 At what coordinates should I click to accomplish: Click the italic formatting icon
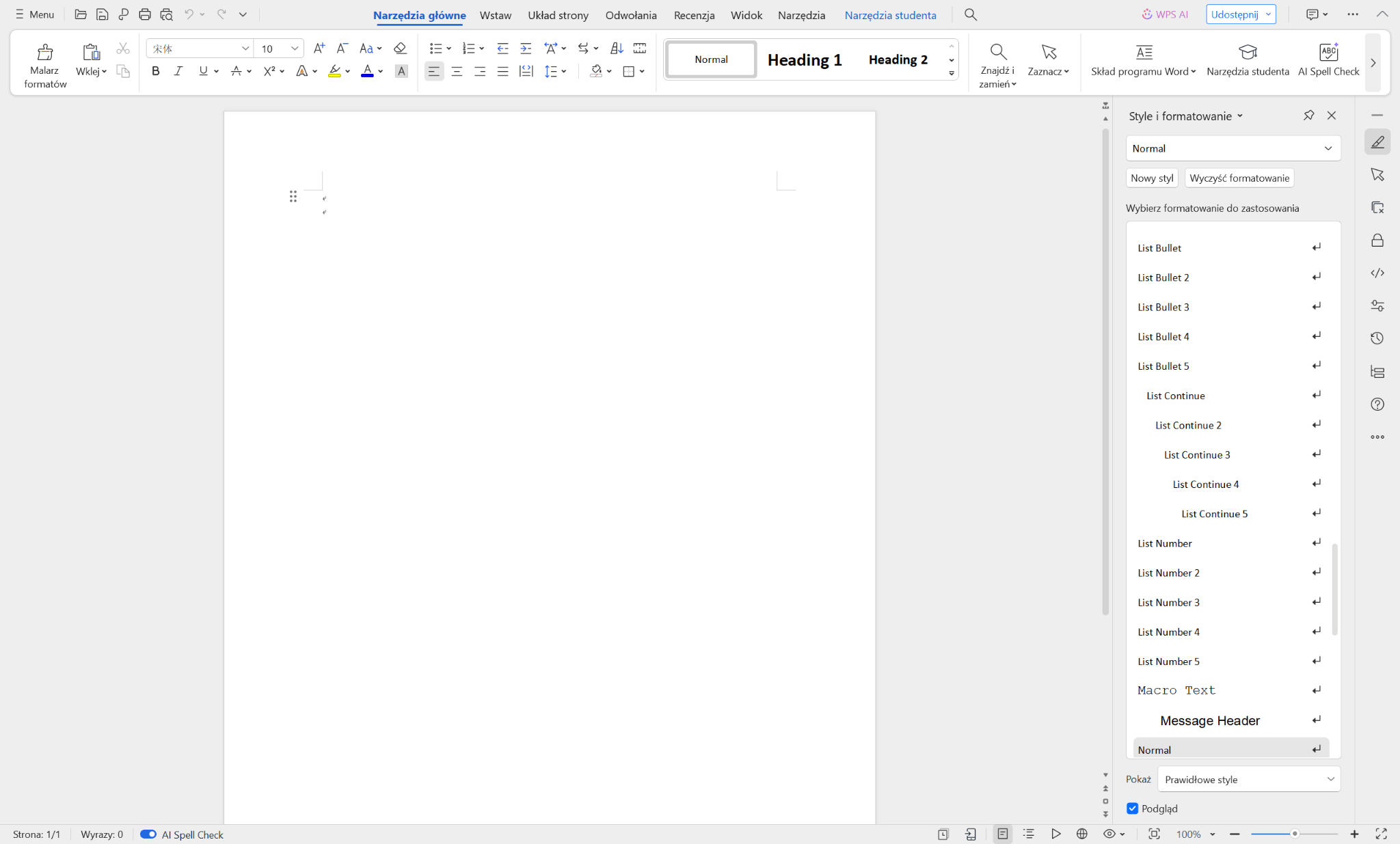[178, 71]
